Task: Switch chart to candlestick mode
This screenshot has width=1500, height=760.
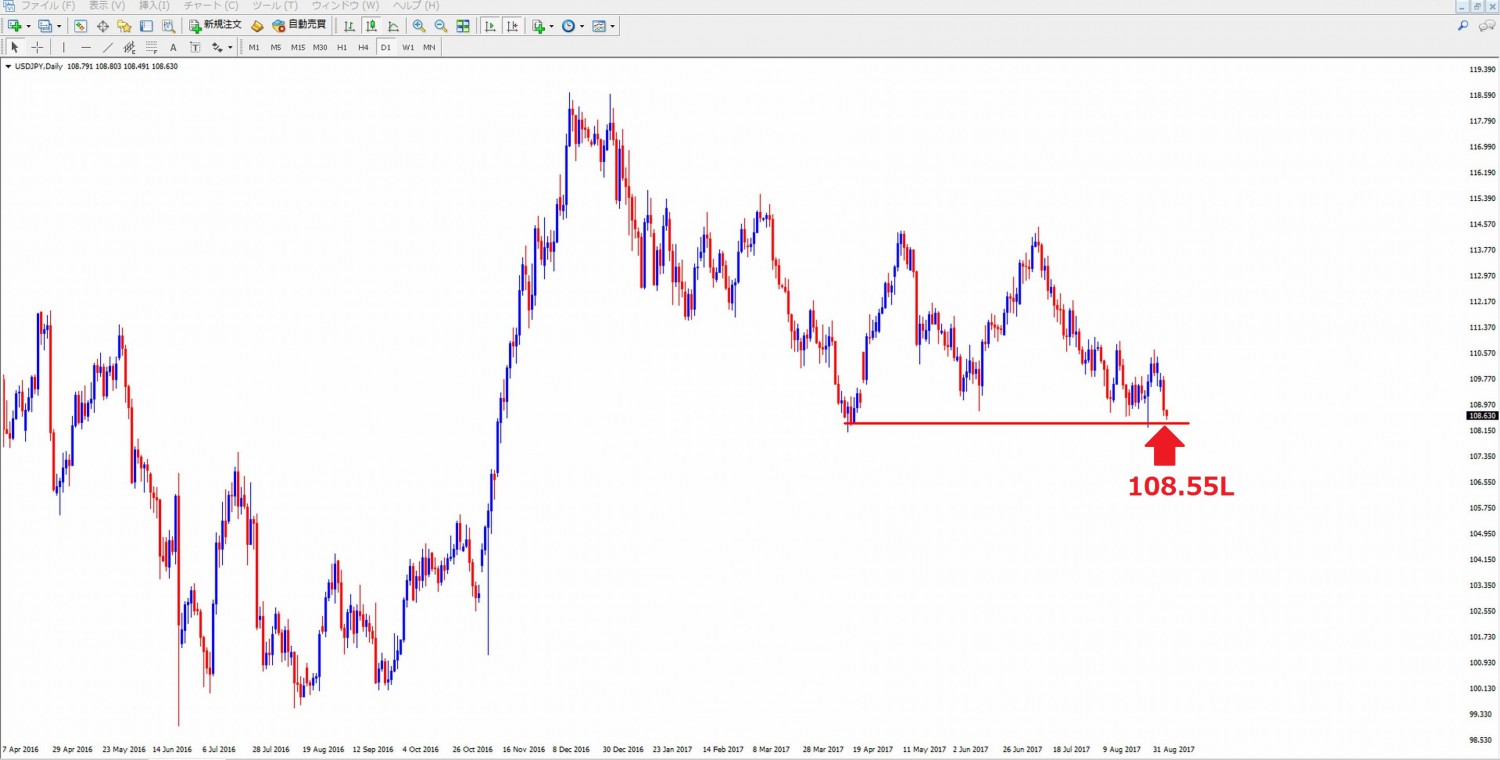Action: click(371, 26)
